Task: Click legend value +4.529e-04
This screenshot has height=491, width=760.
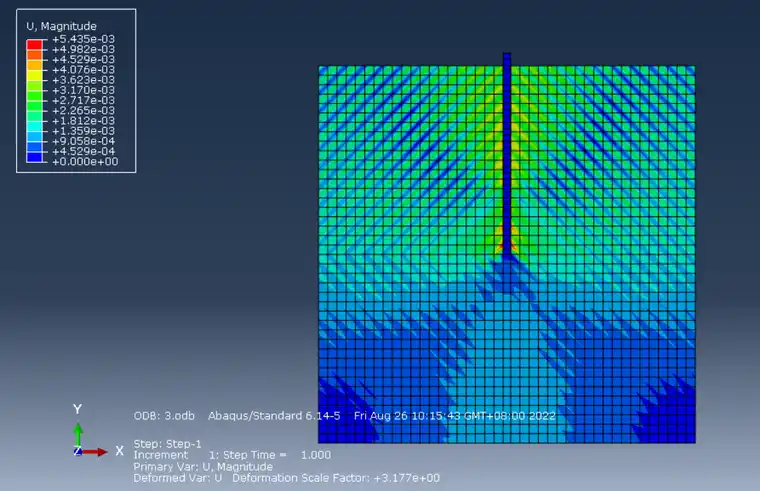Action: (x=83, y=151)
